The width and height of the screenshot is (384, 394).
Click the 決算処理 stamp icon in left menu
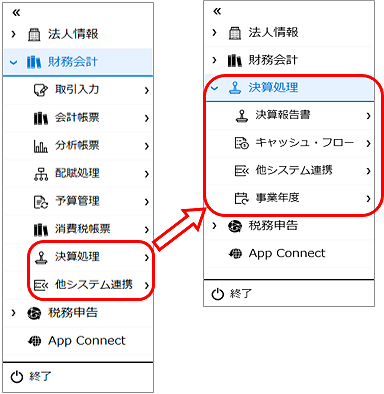point(41,257)
